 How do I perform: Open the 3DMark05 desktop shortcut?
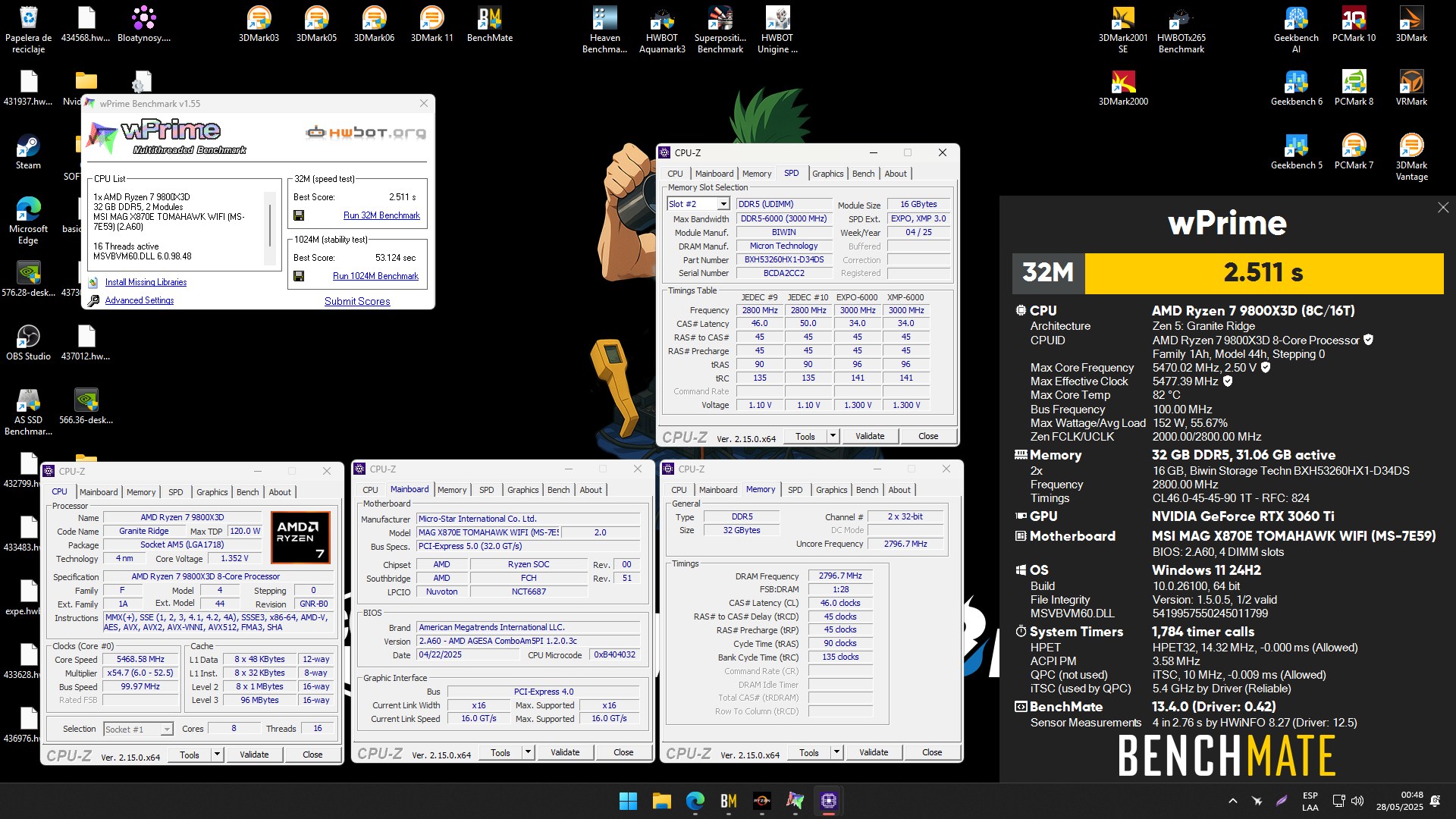pyautogui.click(x=316, y=24)
